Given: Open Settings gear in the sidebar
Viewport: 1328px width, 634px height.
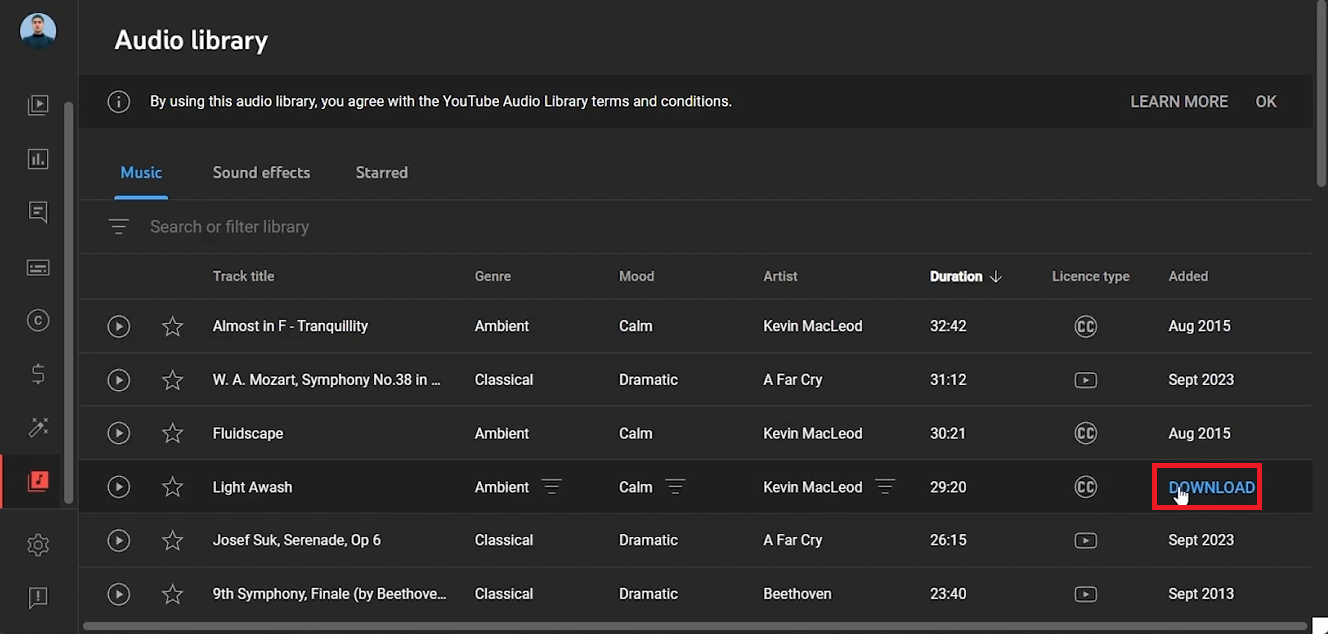Looking at the screenshot, I should tap(38, 545).
